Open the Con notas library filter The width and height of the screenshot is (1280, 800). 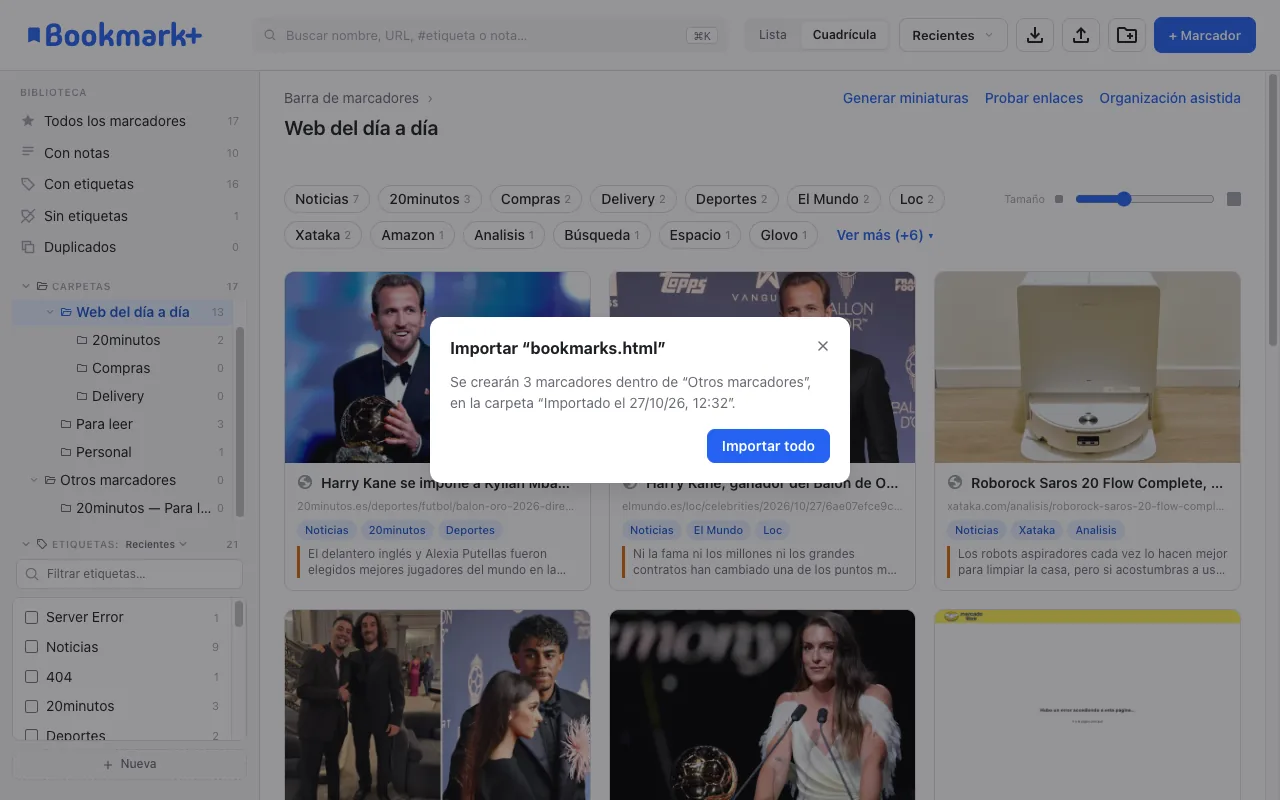130,153
